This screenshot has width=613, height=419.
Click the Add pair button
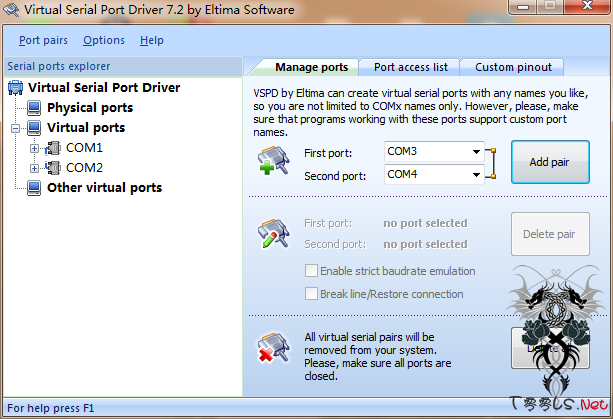click(550, 162)
